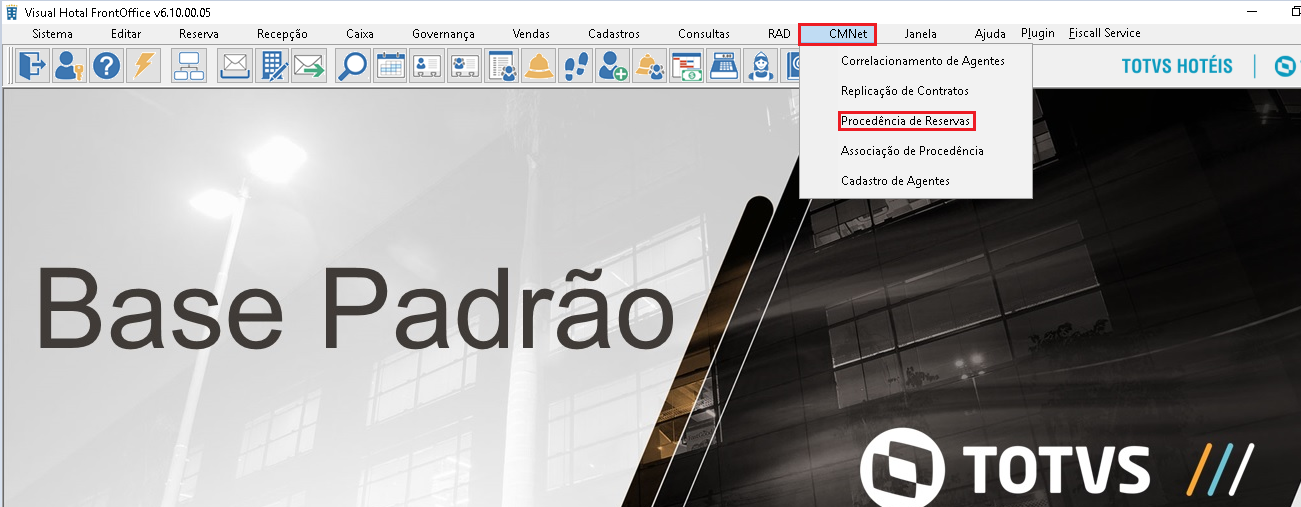The width and height of the screenshot is (1301, 507).
Task: Click the user with key icon
Action: (x=69, y=67)
